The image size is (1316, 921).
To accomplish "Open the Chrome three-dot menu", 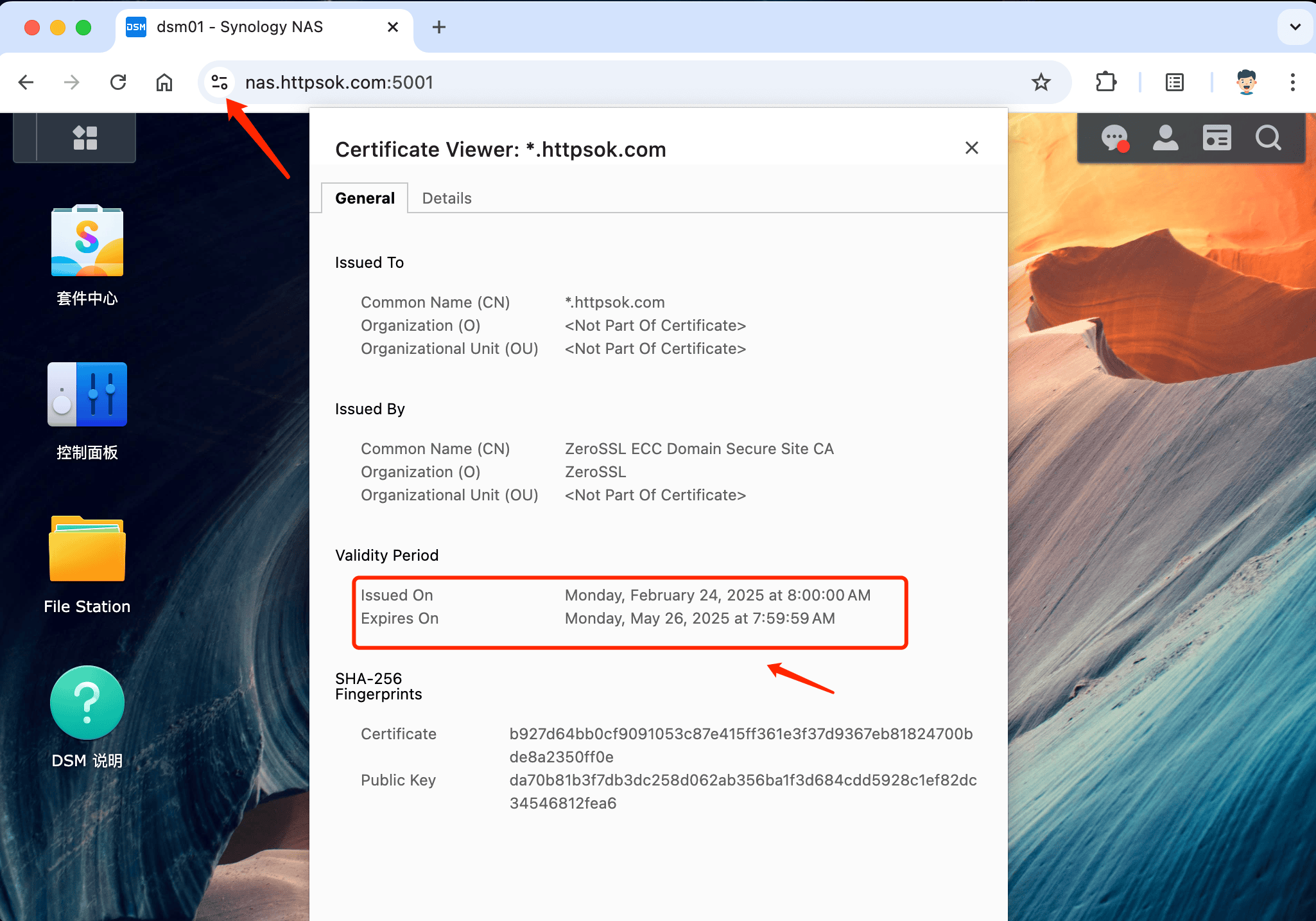I will [x=1292, y=82].
